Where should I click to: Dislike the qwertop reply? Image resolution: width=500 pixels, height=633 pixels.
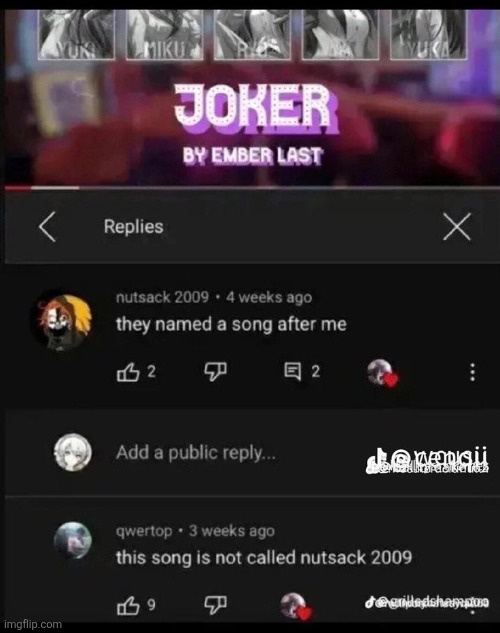pos(215,605)
